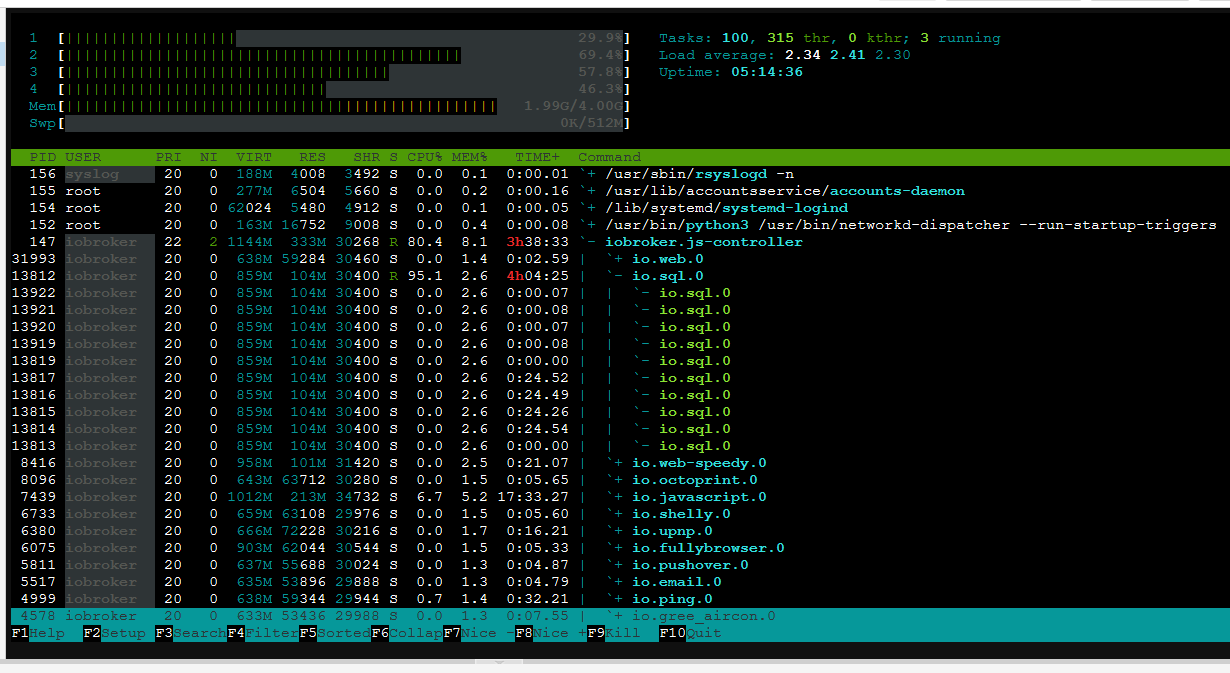Sort by TIME+ column header
Screen dimensions: 1230x673
coord(538,157)
